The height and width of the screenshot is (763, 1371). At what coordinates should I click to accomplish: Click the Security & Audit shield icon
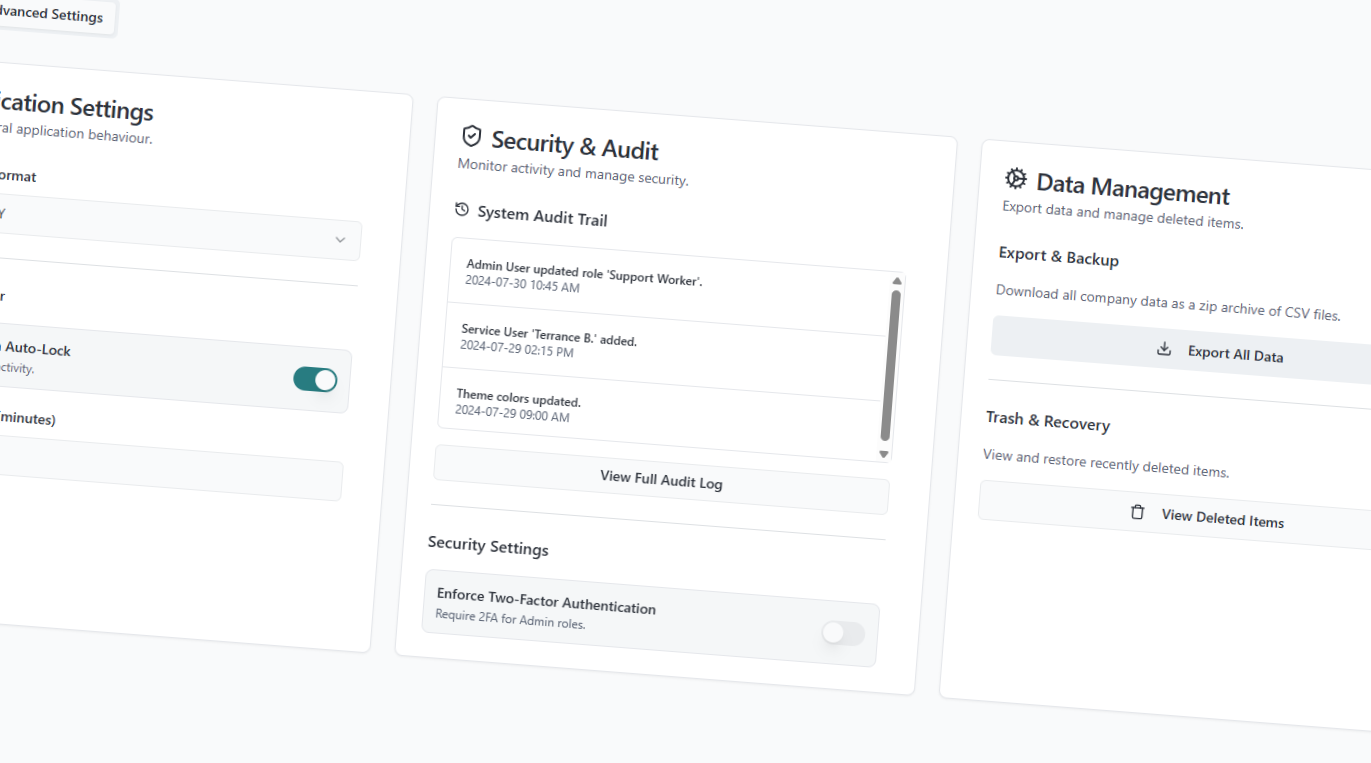pyautogui.click(x=473, y=136)
